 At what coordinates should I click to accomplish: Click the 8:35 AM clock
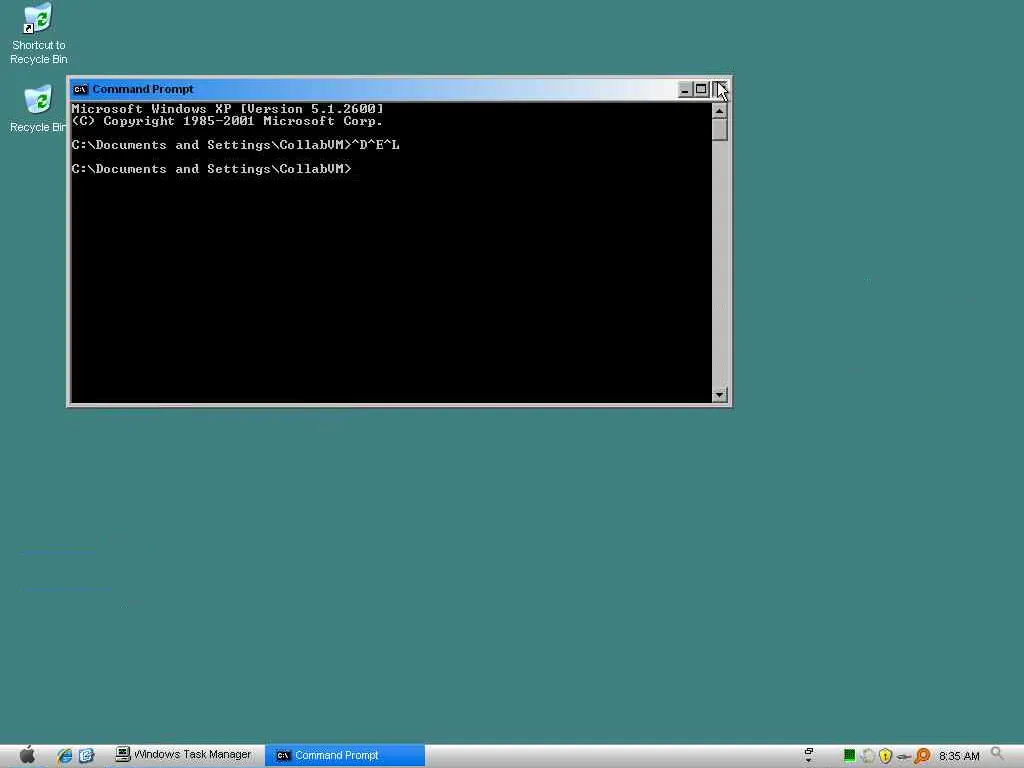coord(959,756)
